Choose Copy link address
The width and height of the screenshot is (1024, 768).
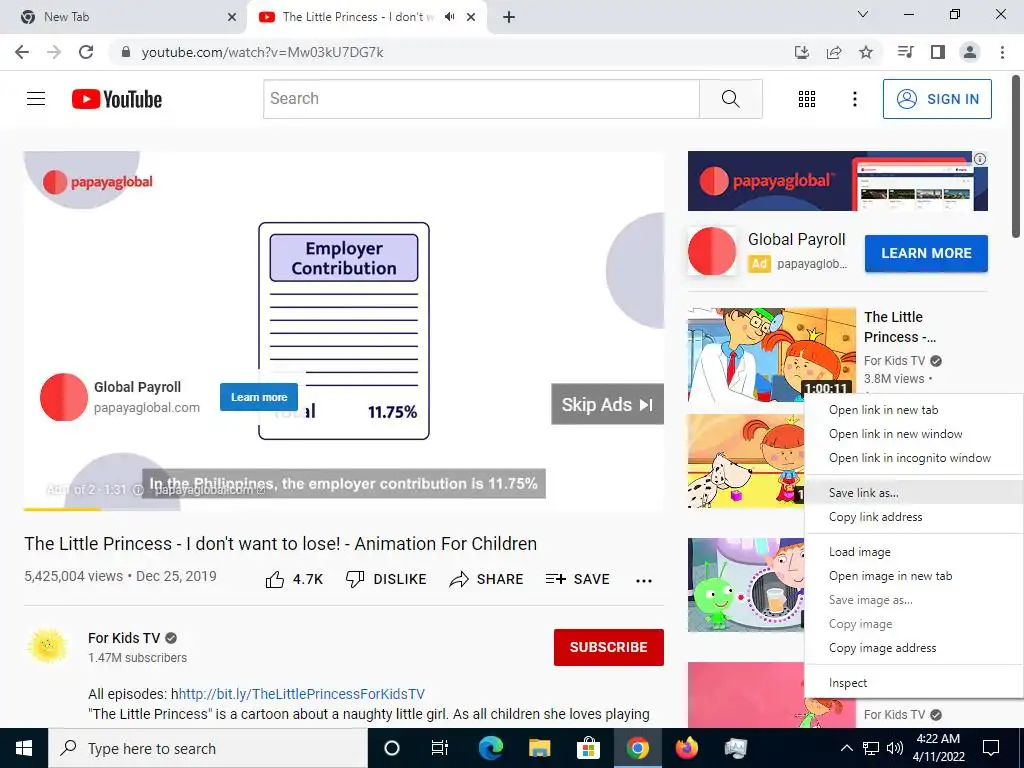[914, 517]
